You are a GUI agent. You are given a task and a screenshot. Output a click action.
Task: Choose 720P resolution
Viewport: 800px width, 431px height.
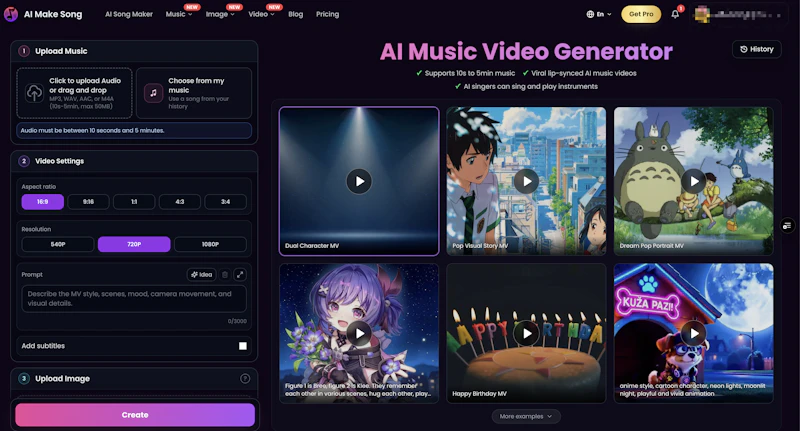coord(134,244)
